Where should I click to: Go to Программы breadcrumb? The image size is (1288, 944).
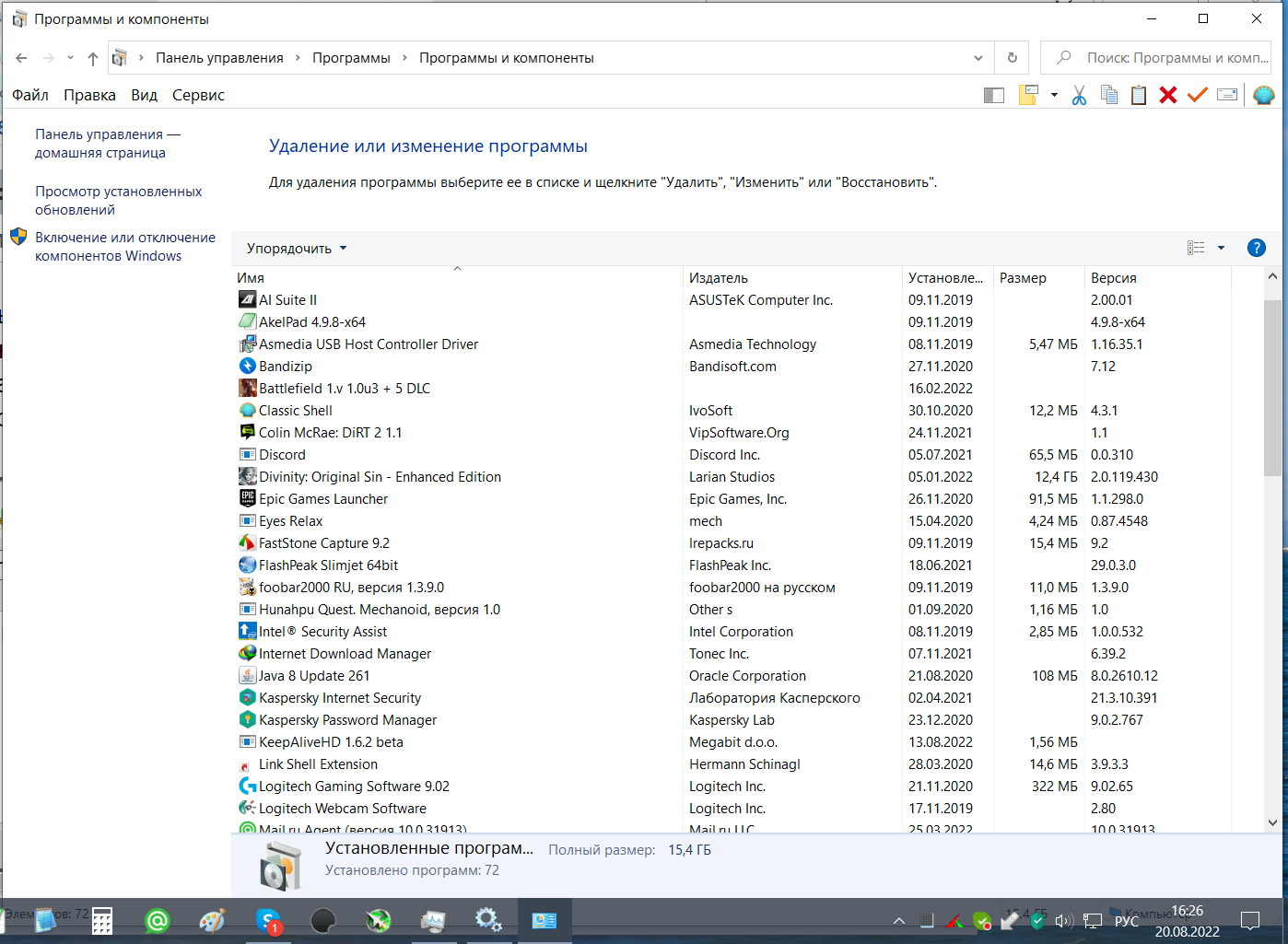[351, 58]
